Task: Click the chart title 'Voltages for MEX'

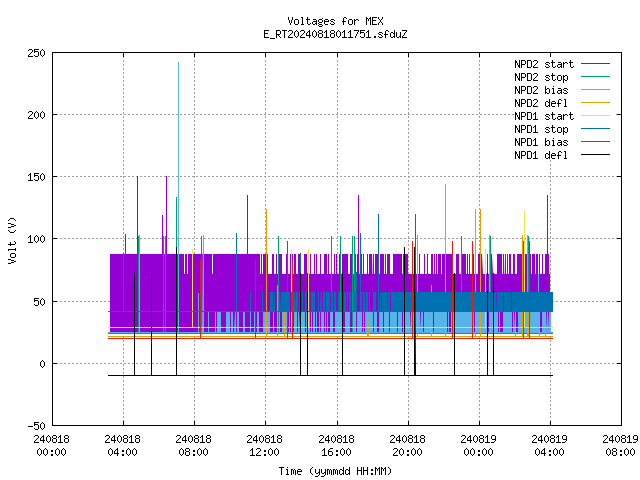Action: [335, 21]
